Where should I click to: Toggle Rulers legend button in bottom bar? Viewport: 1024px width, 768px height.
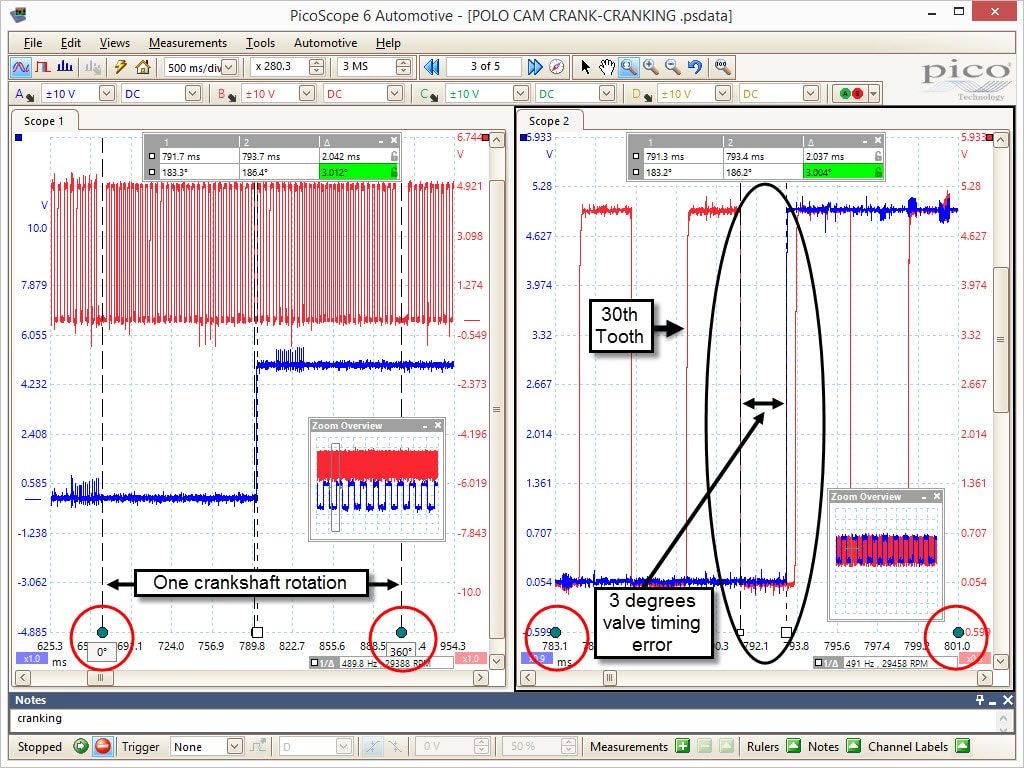[793, 746]
